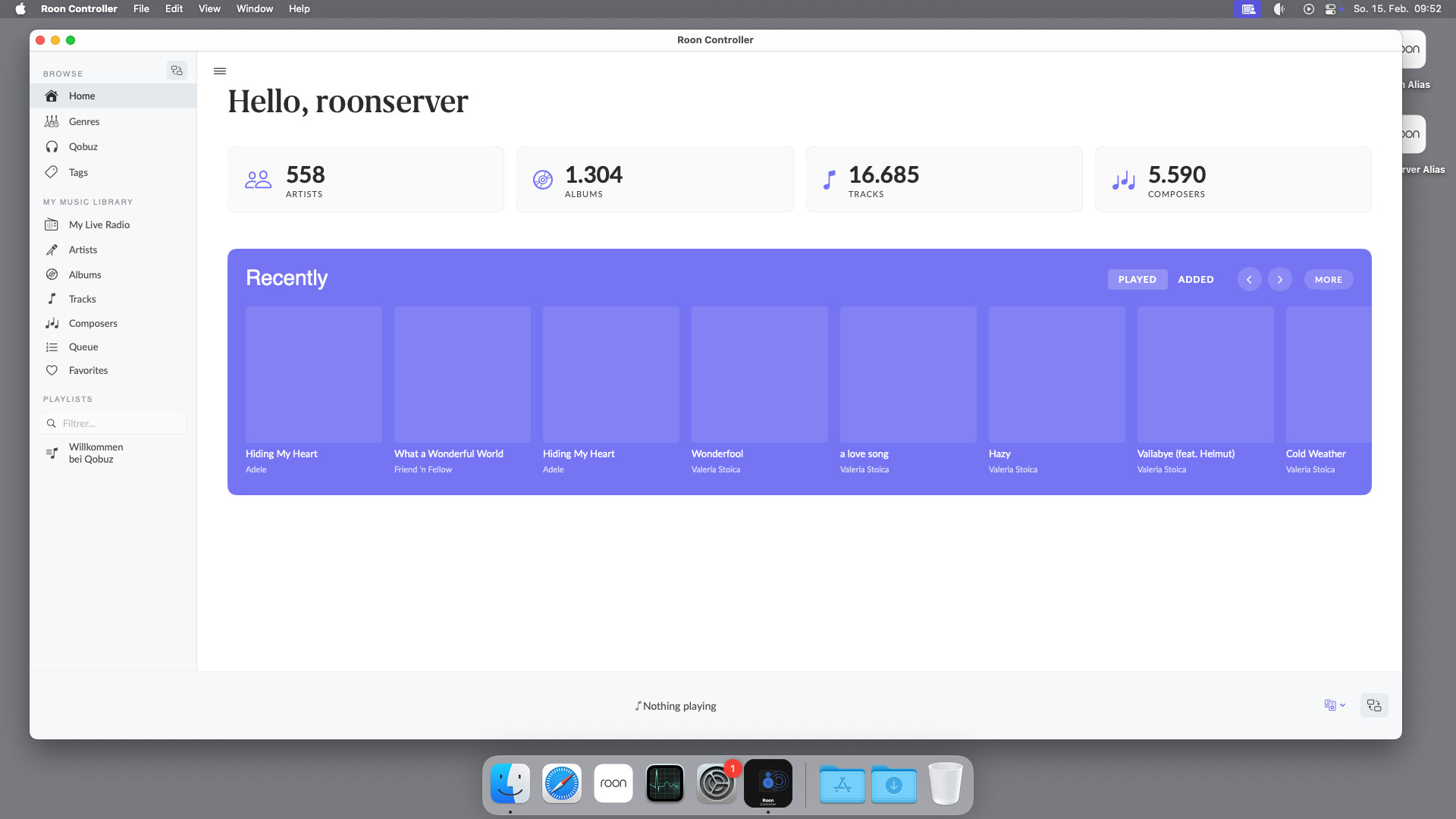The image size is (1456, 819).
Task: Open the Qobuz headphones item
Action: (83, 146)
